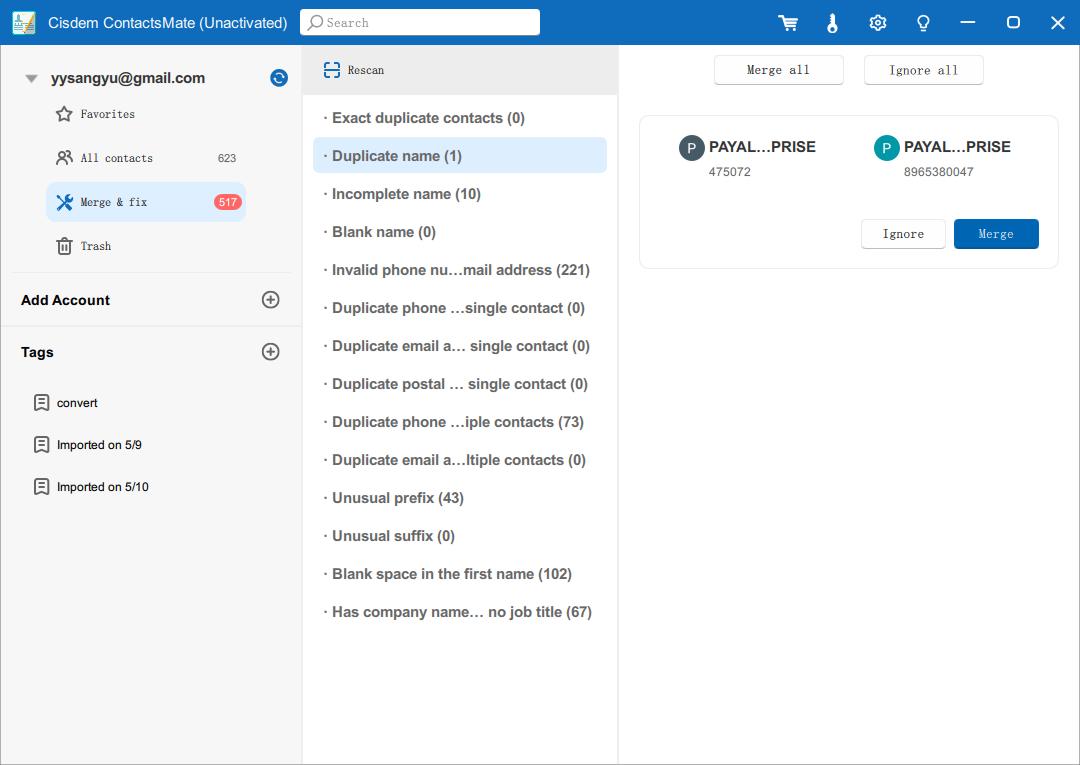Click the blue Merge button
Image resolution: width=1080 pixels, height=765 pixels.
click(x=995, y=234)
